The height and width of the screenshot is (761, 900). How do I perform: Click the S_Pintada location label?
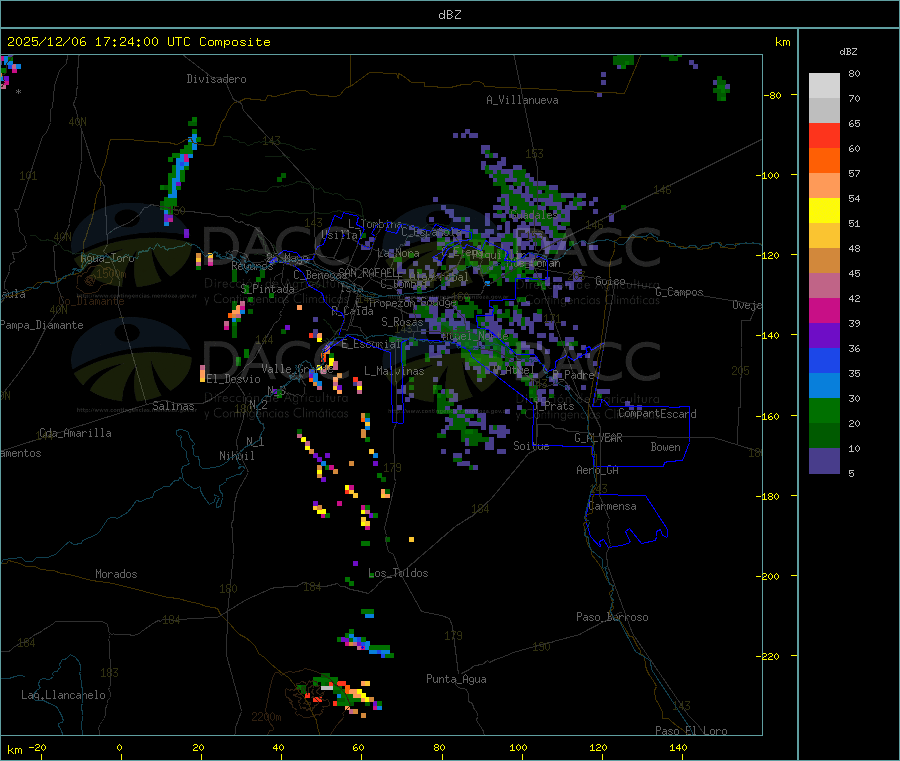click(x=267, y=289)
